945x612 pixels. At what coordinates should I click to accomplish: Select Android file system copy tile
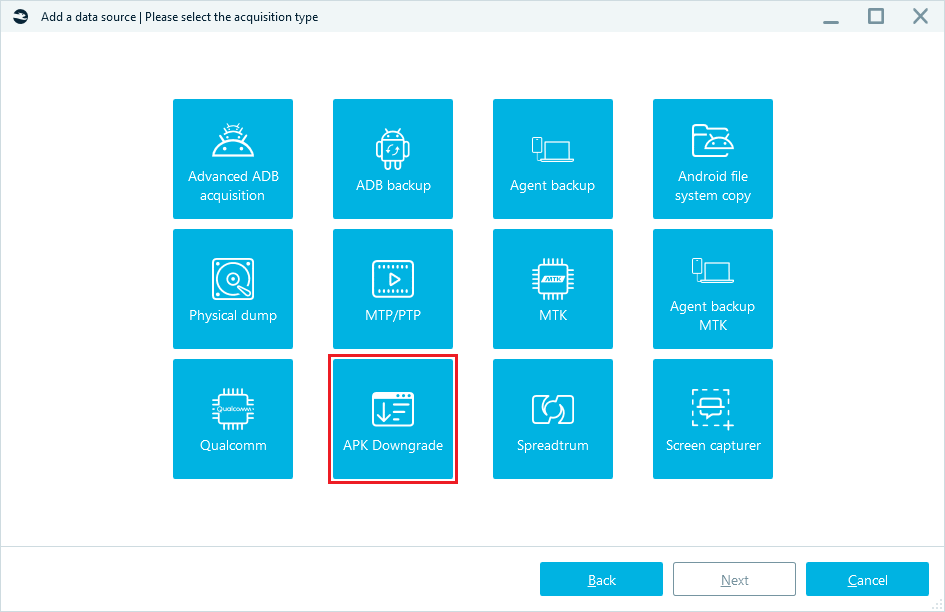(712, 159)
